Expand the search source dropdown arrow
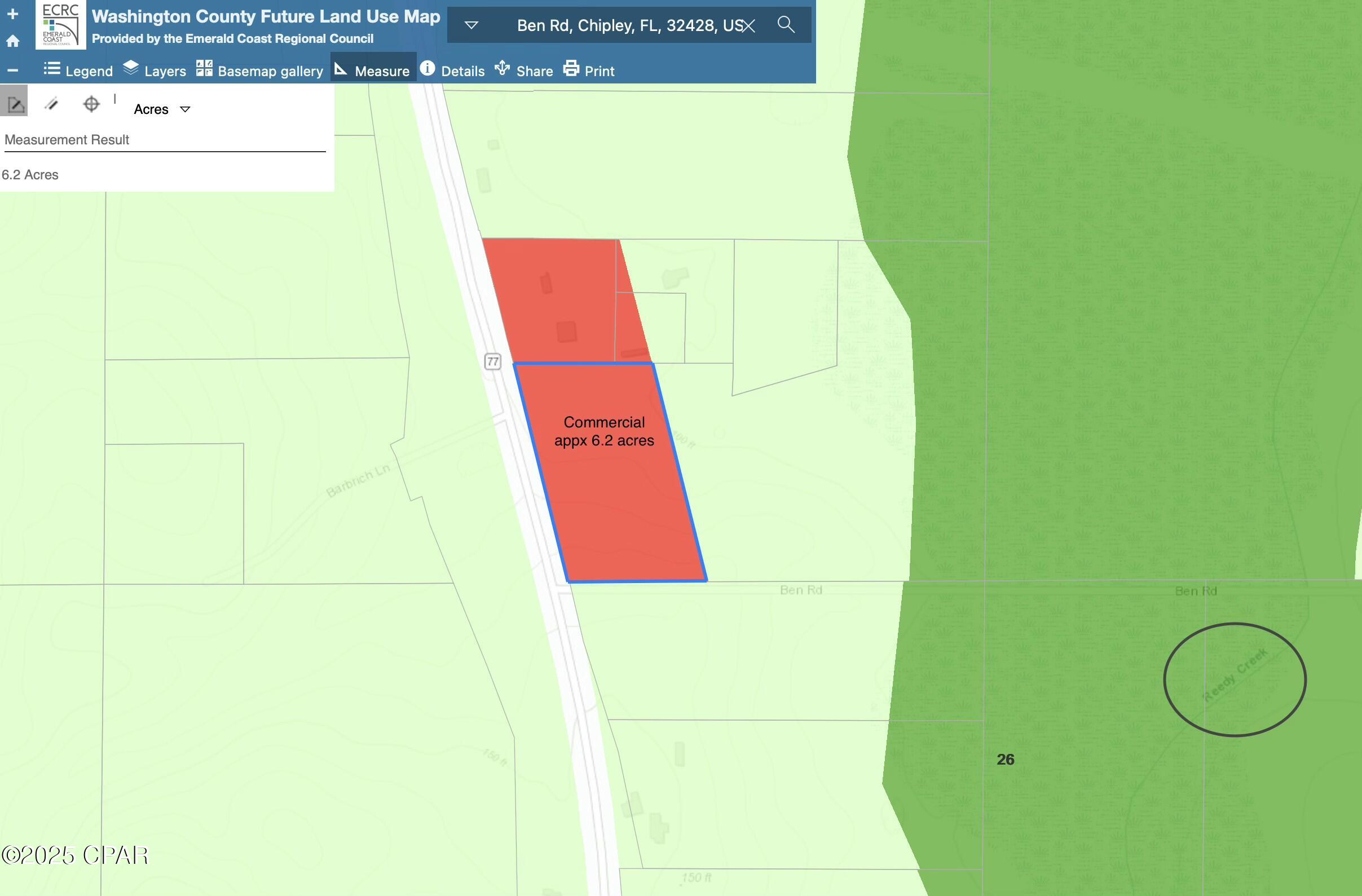Image resolution: width=1362 pixels, height=896 pixels. [471, 25]
